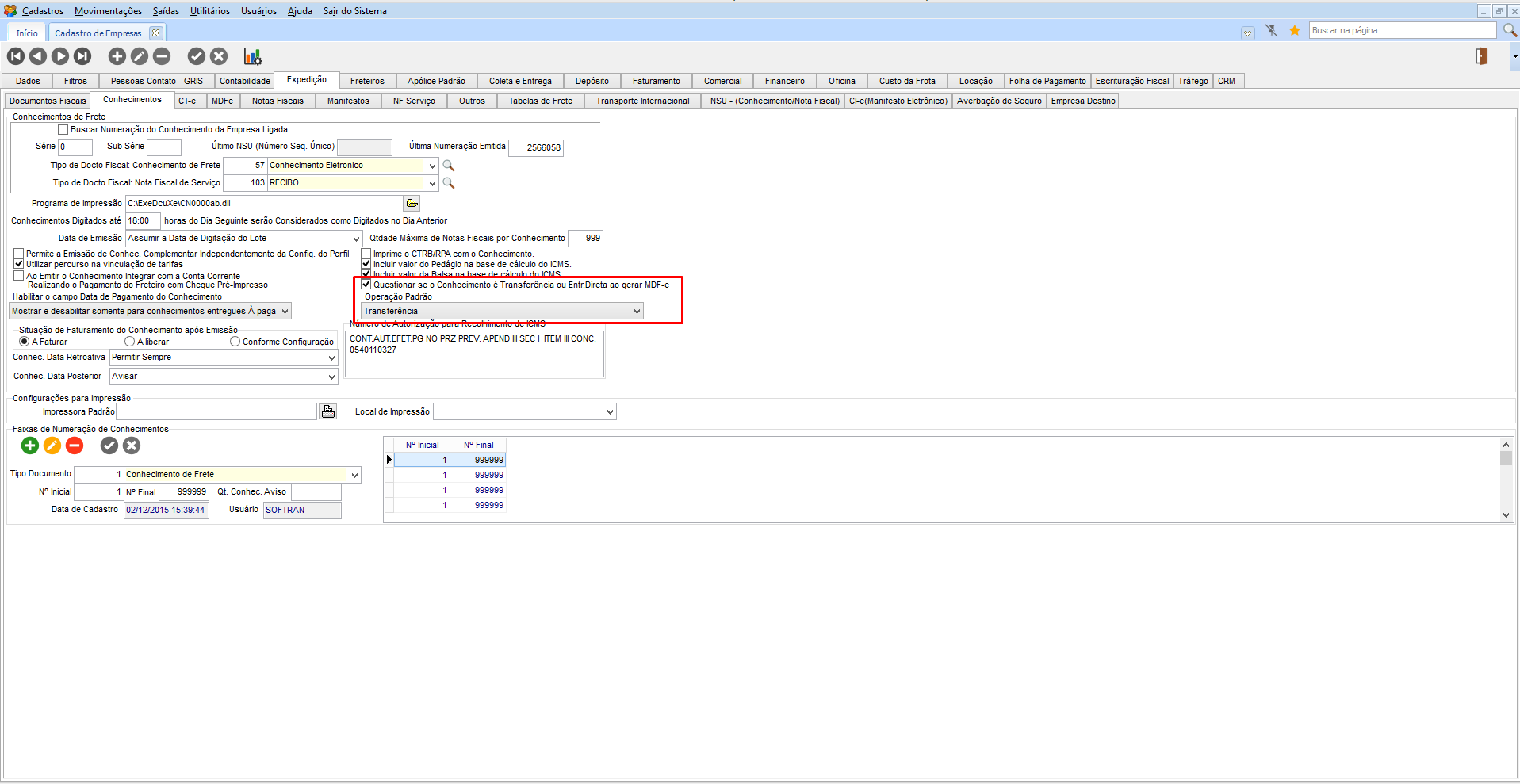Edit numbering range with orange pencil
This screenshot has height=784, width=1520.
click(x=52, y=446)
